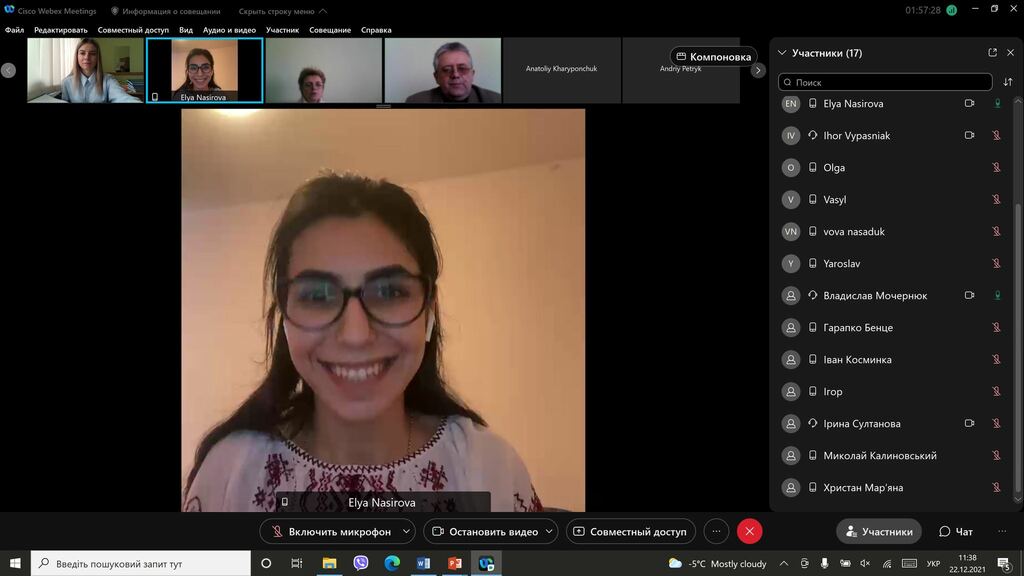Click the red leave meeting button

[x=749, y=532]
